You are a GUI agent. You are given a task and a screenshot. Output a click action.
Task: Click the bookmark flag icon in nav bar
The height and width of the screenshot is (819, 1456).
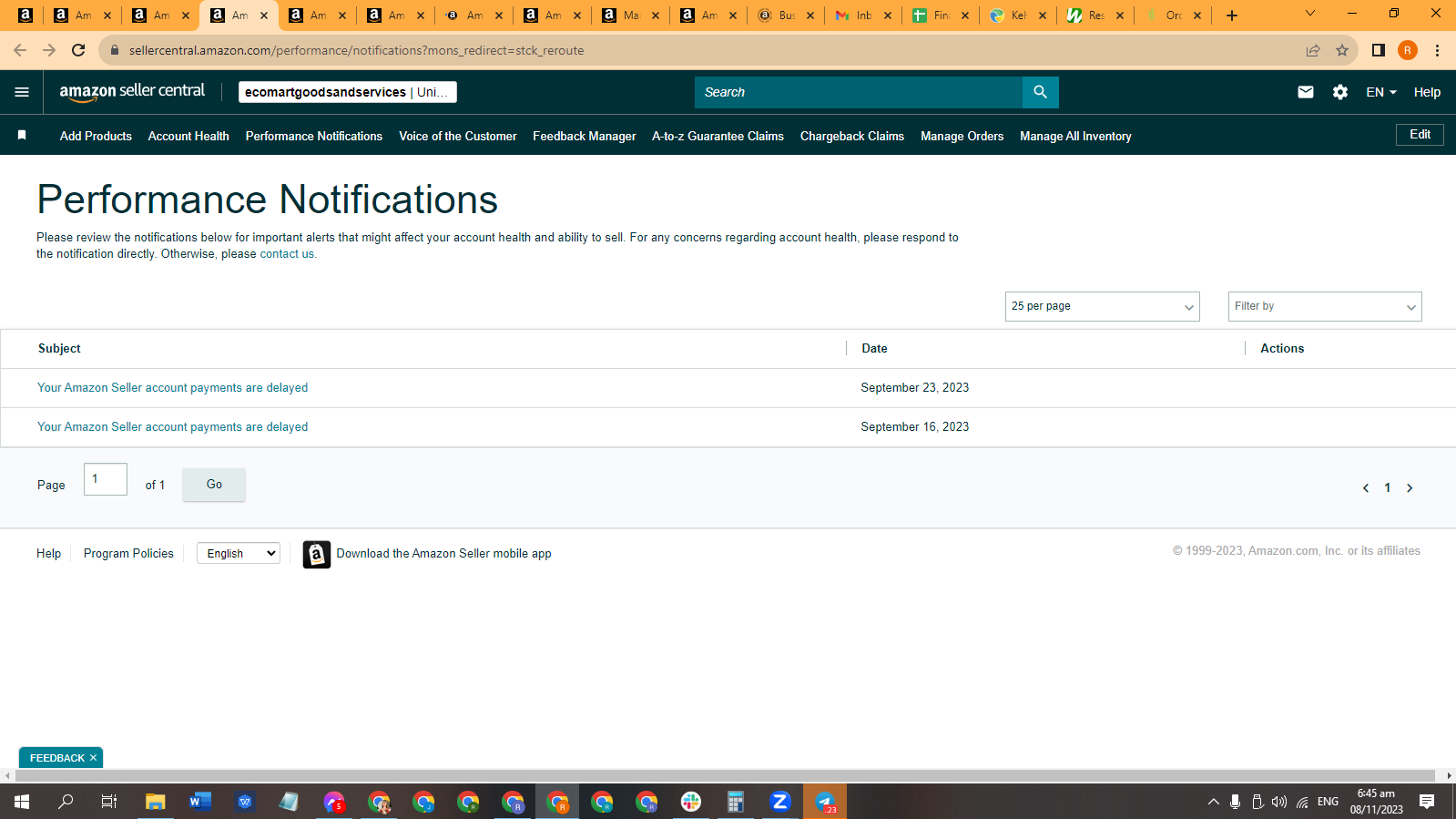pyautogui.click(x=22, y=136)
